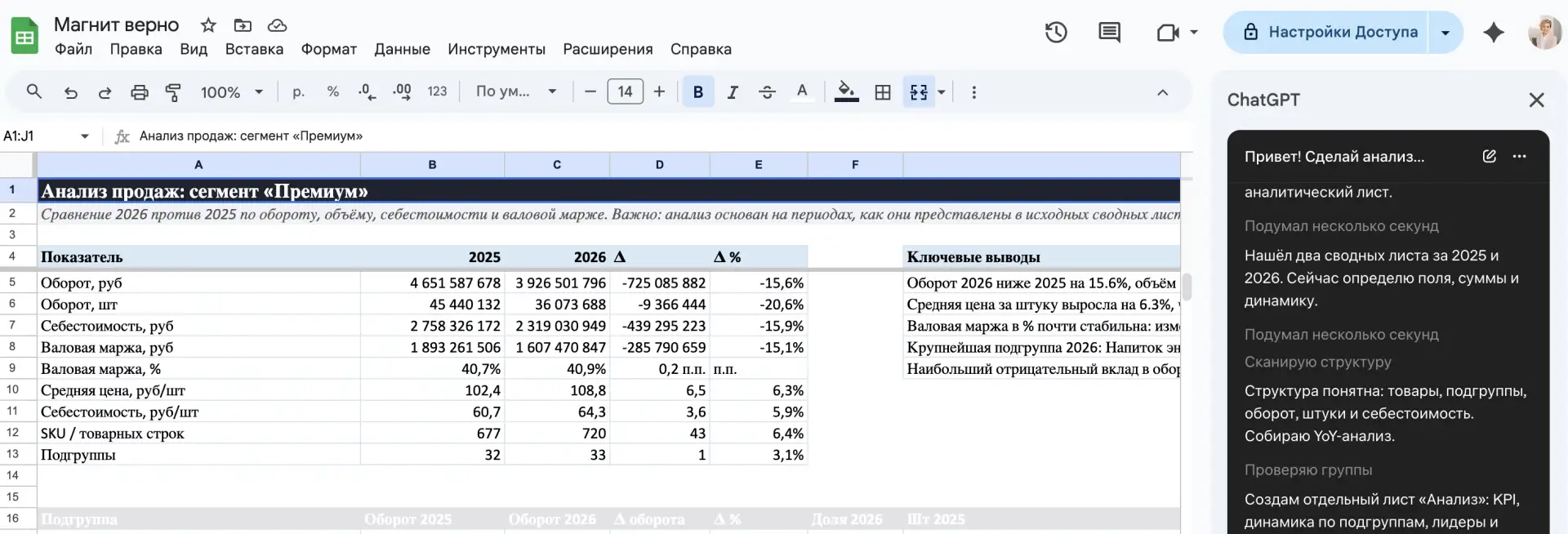Screen dimensions: 1568x534
Task: Collapse the menus with chevron up
Action: click(x=1162, y=92)
